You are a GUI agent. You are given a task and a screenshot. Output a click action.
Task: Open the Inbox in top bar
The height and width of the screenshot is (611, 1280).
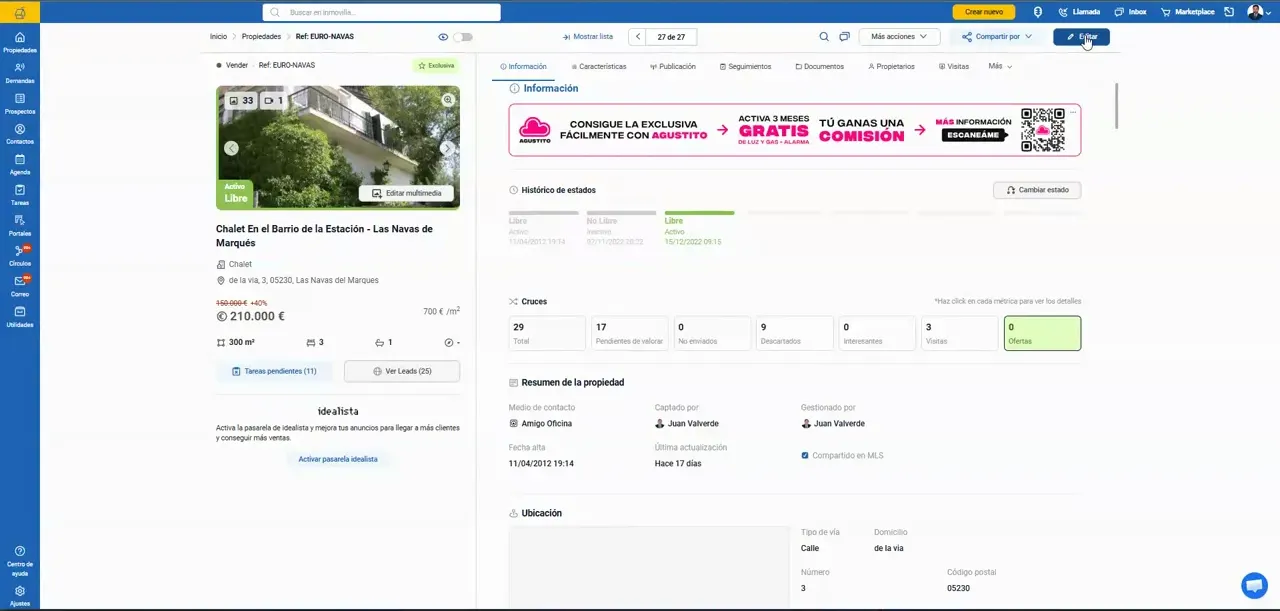pos(1129,12)
